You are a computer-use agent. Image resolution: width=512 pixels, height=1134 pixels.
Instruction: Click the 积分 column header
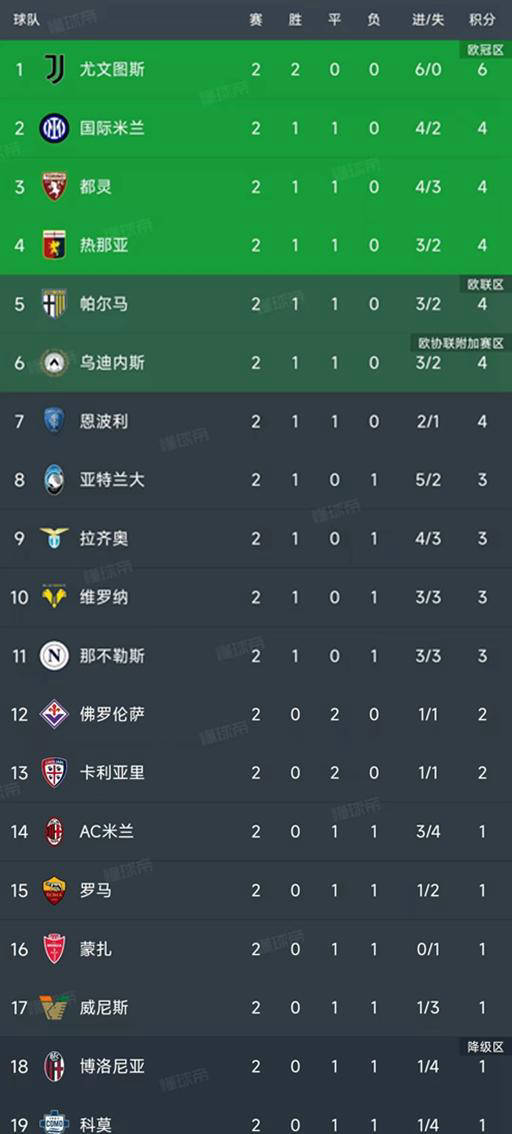click(482, 20)
